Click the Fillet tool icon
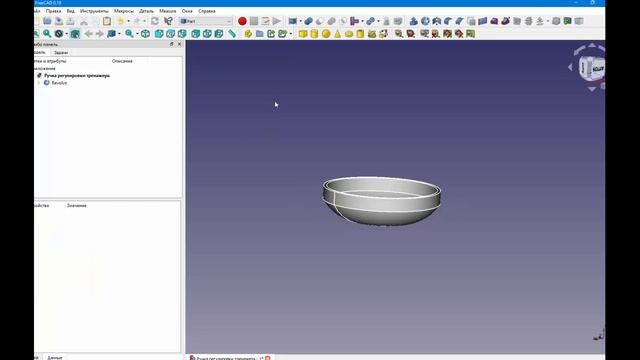The height and width of the screenshot is (360, 640). click(448, 21)
